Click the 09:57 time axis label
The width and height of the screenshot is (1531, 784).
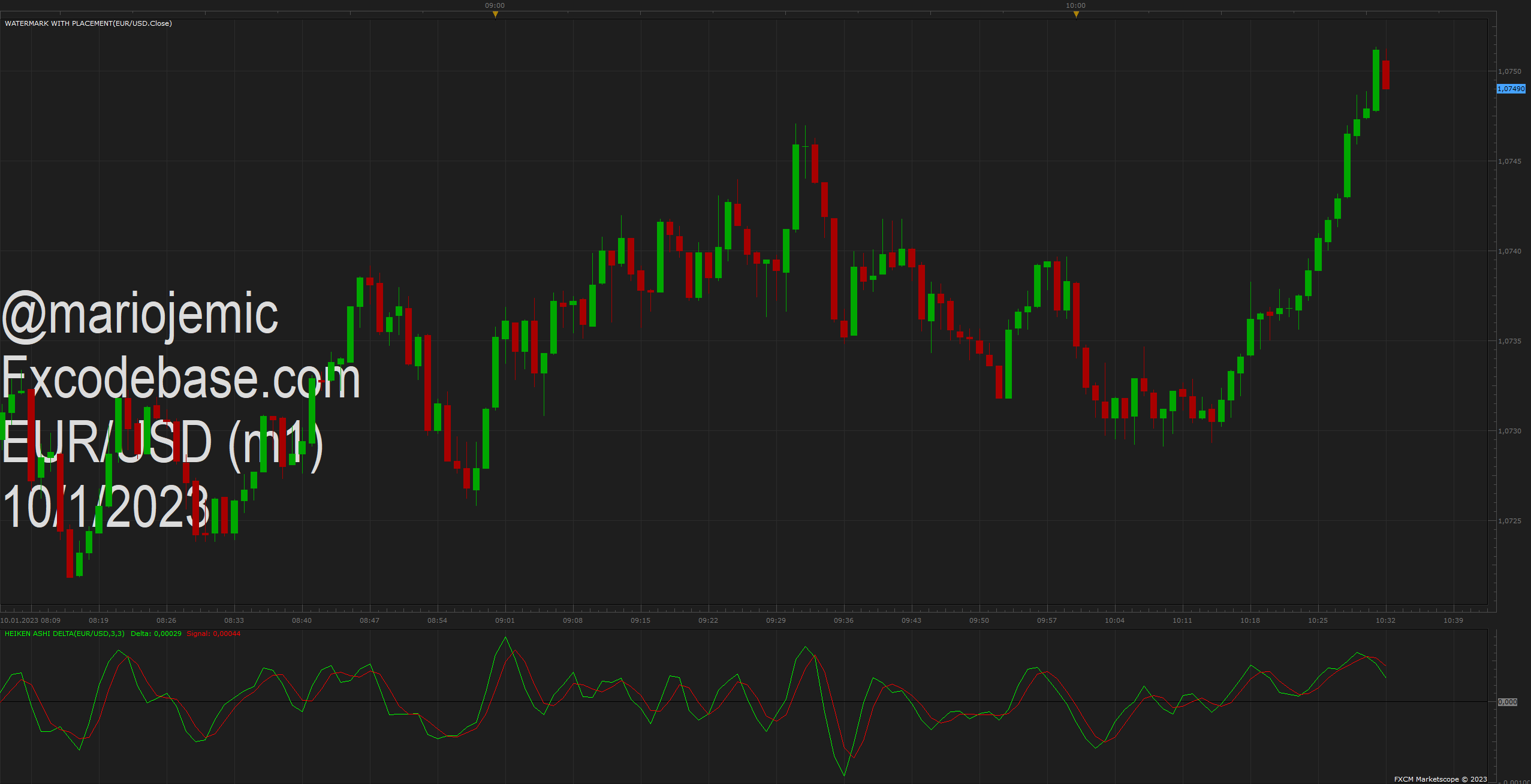point(1047,620)
